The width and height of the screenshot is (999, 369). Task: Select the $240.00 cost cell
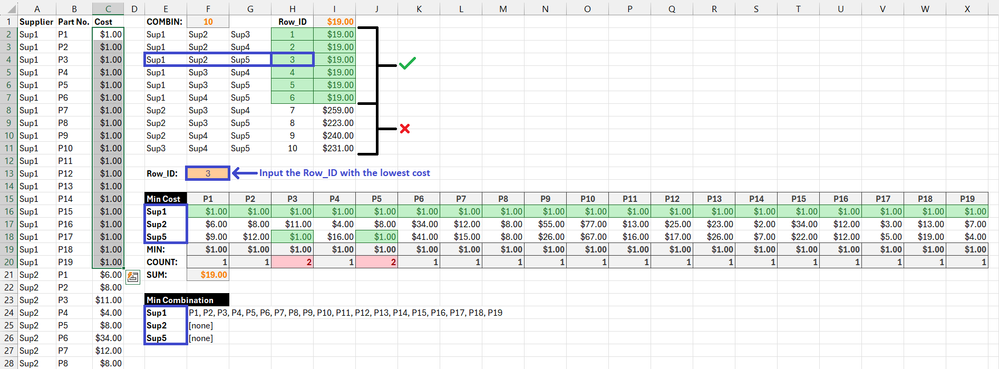(x=334, y=135)
